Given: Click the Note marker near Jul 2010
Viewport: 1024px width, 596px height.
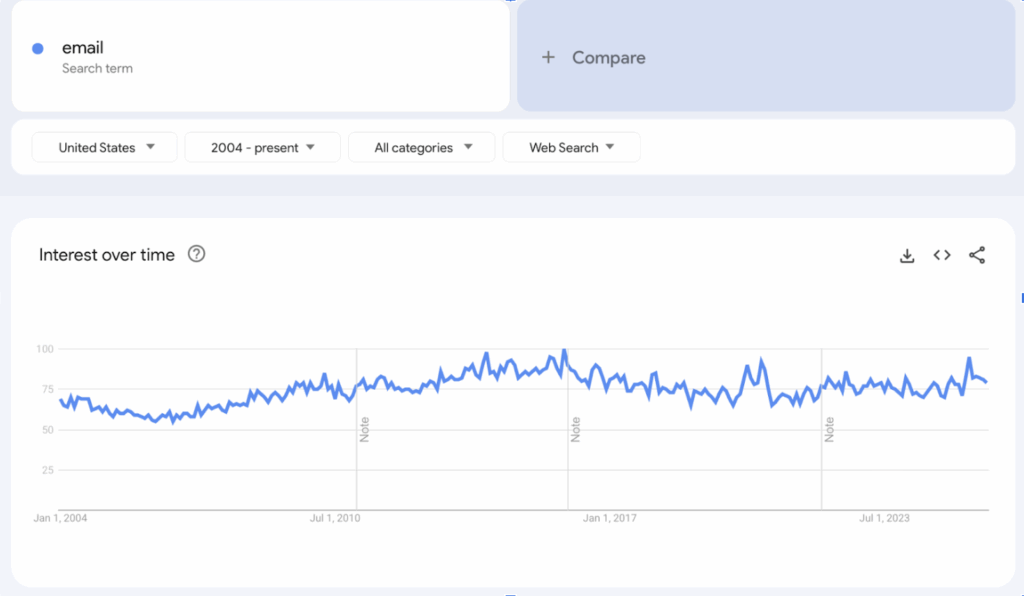Looking at the screenshot, I should point(363,430).
